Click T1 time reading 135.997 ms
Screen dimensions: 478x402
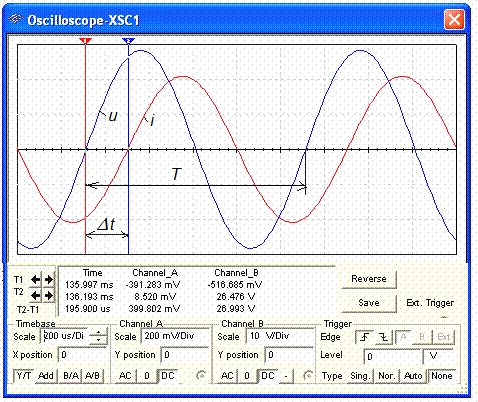pyautogui.click(x=89, y=285)
